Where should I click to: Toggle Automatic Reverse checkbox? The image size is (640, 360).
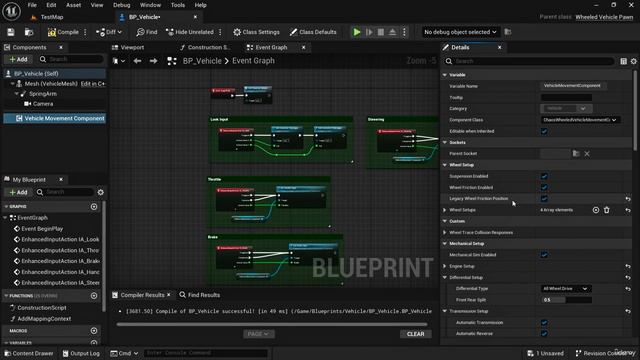[544, 333]
